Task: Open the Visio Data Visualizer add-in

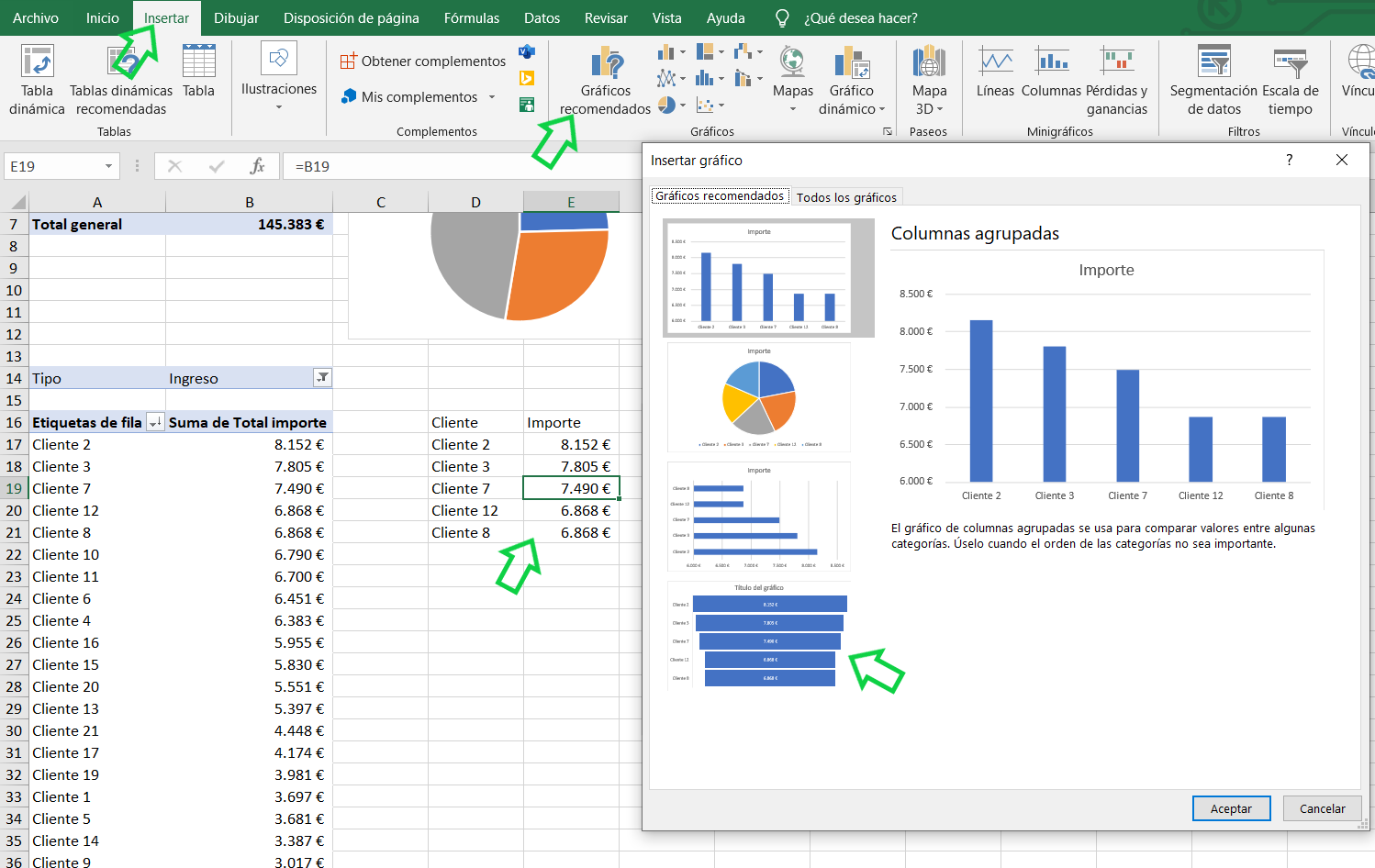Action: pyautogui.click(x=527, y=52)
